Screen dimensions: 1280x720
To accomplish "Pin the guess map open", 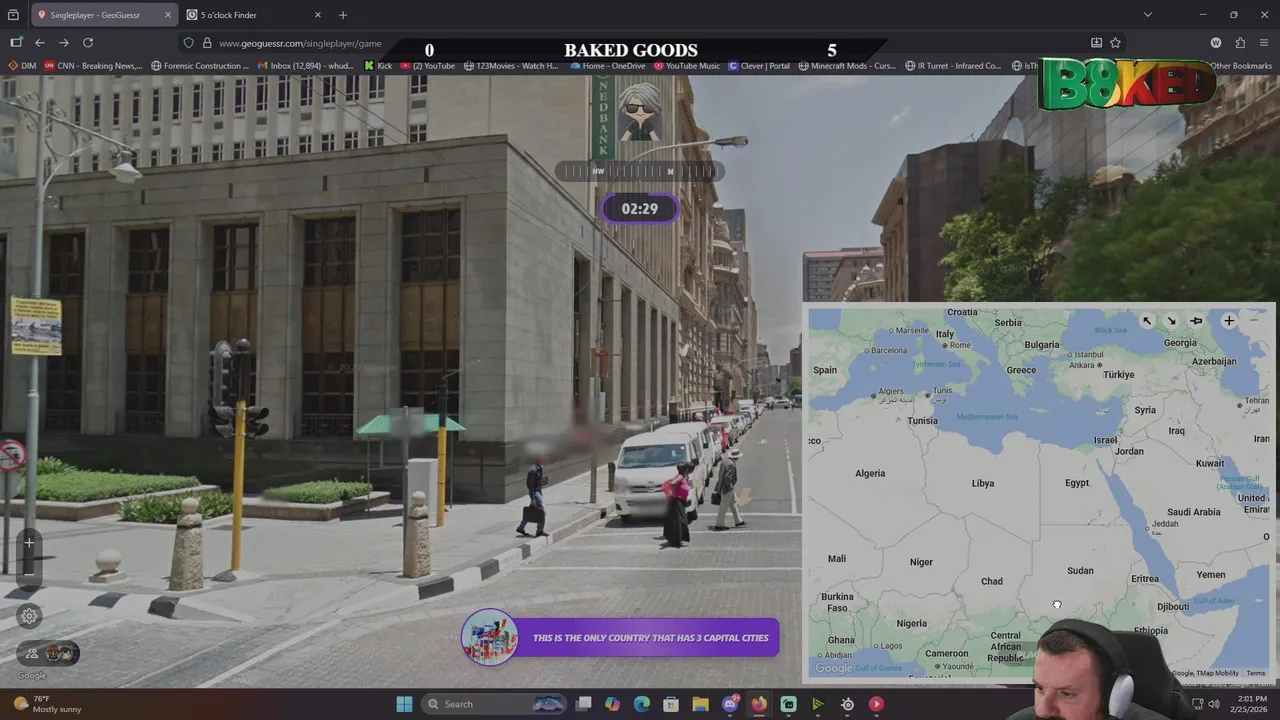I will click(1196, 321).
